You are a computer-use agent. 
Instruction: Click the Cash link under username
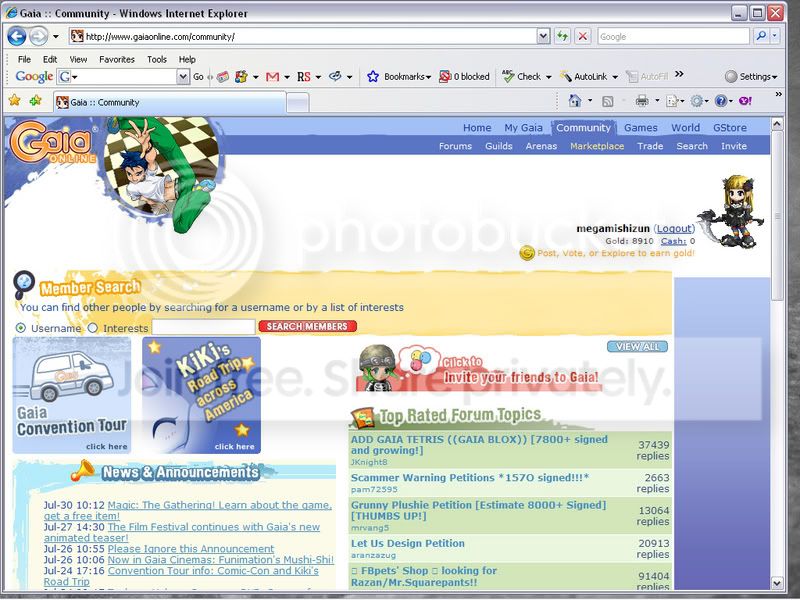pos(673,241)
